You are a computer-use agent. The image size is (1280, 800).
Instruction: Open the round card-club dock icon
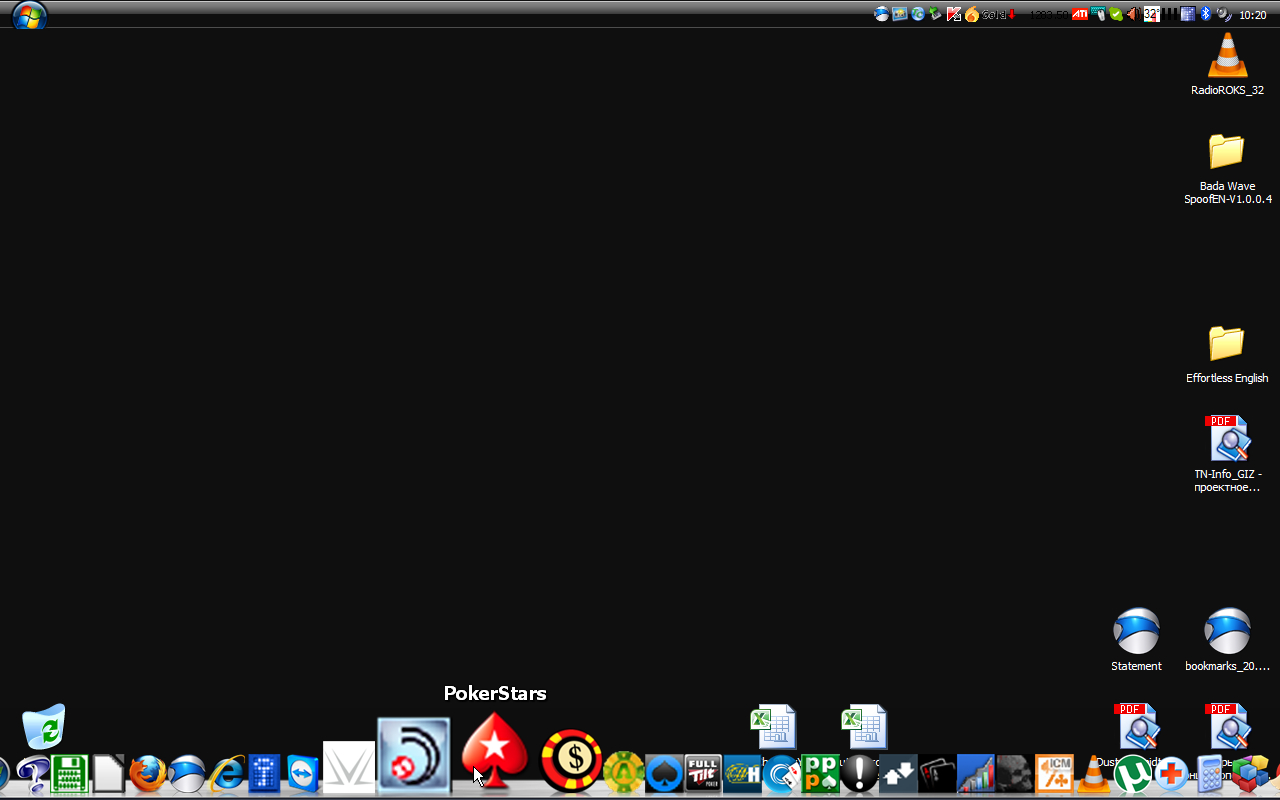[x=782, y=773]
